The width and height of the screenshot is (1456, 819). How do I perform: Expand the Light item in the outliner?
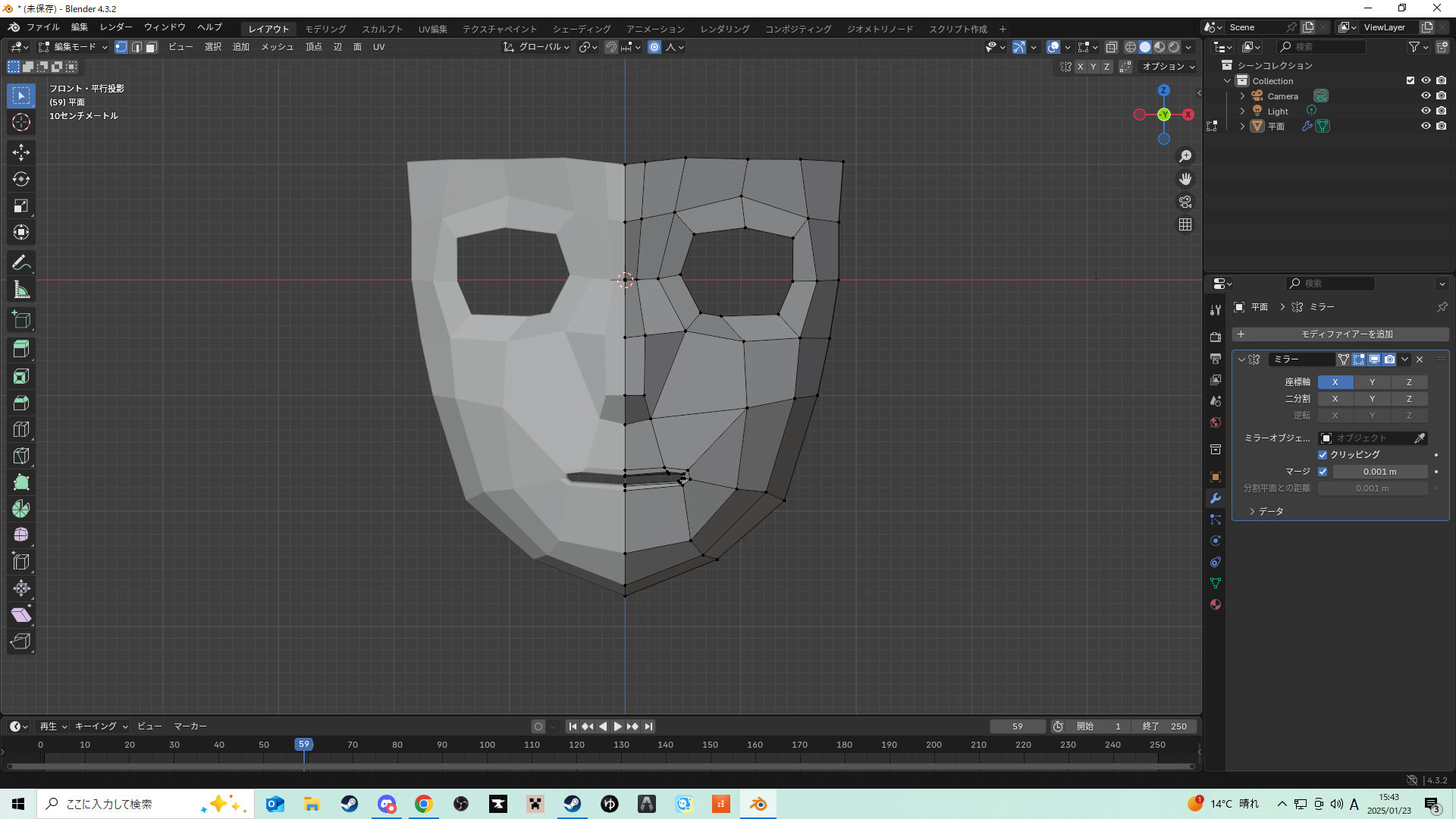[1242, 111]
